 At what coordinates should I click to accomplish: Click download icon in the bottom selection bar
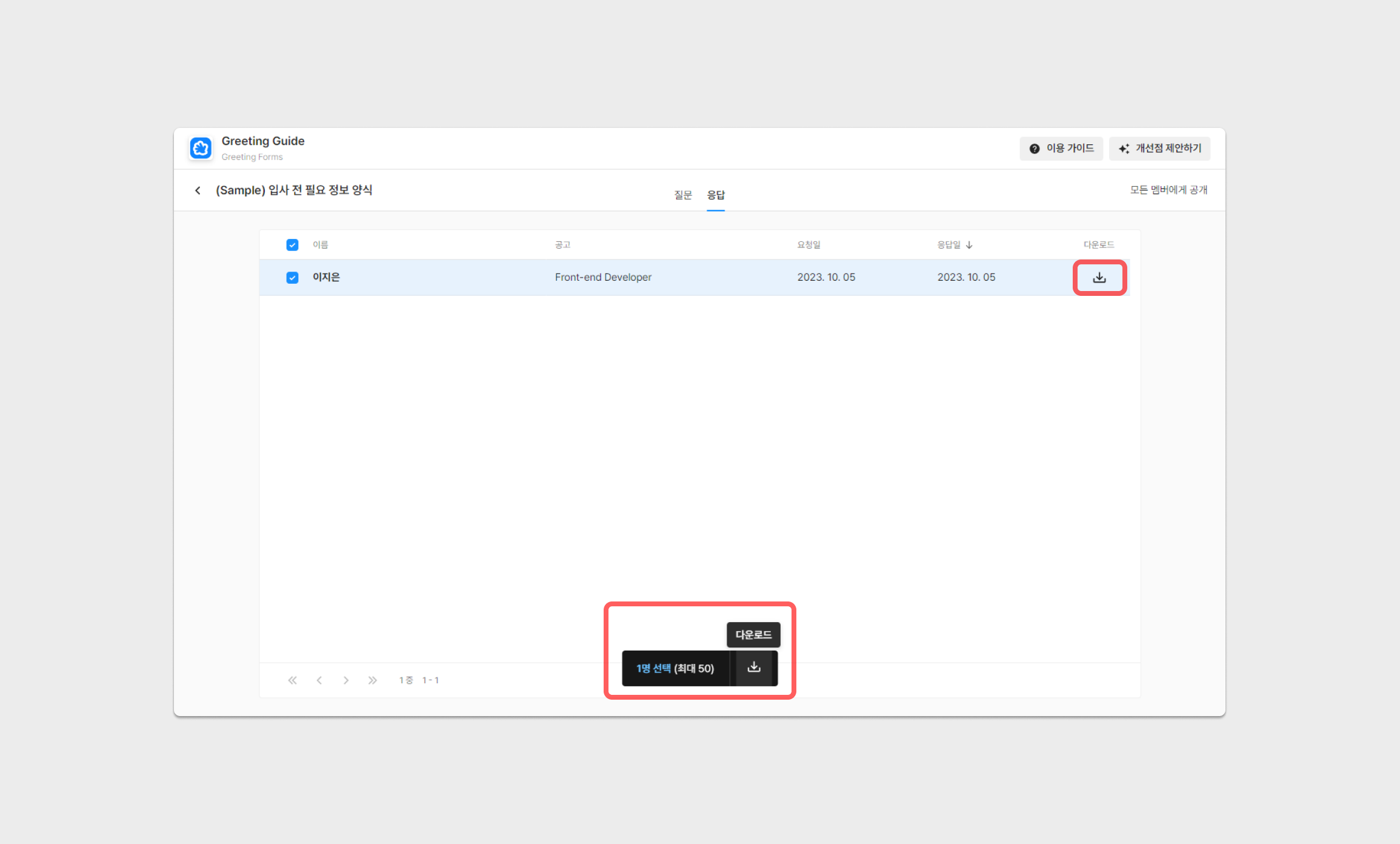(x=753, y=668)
